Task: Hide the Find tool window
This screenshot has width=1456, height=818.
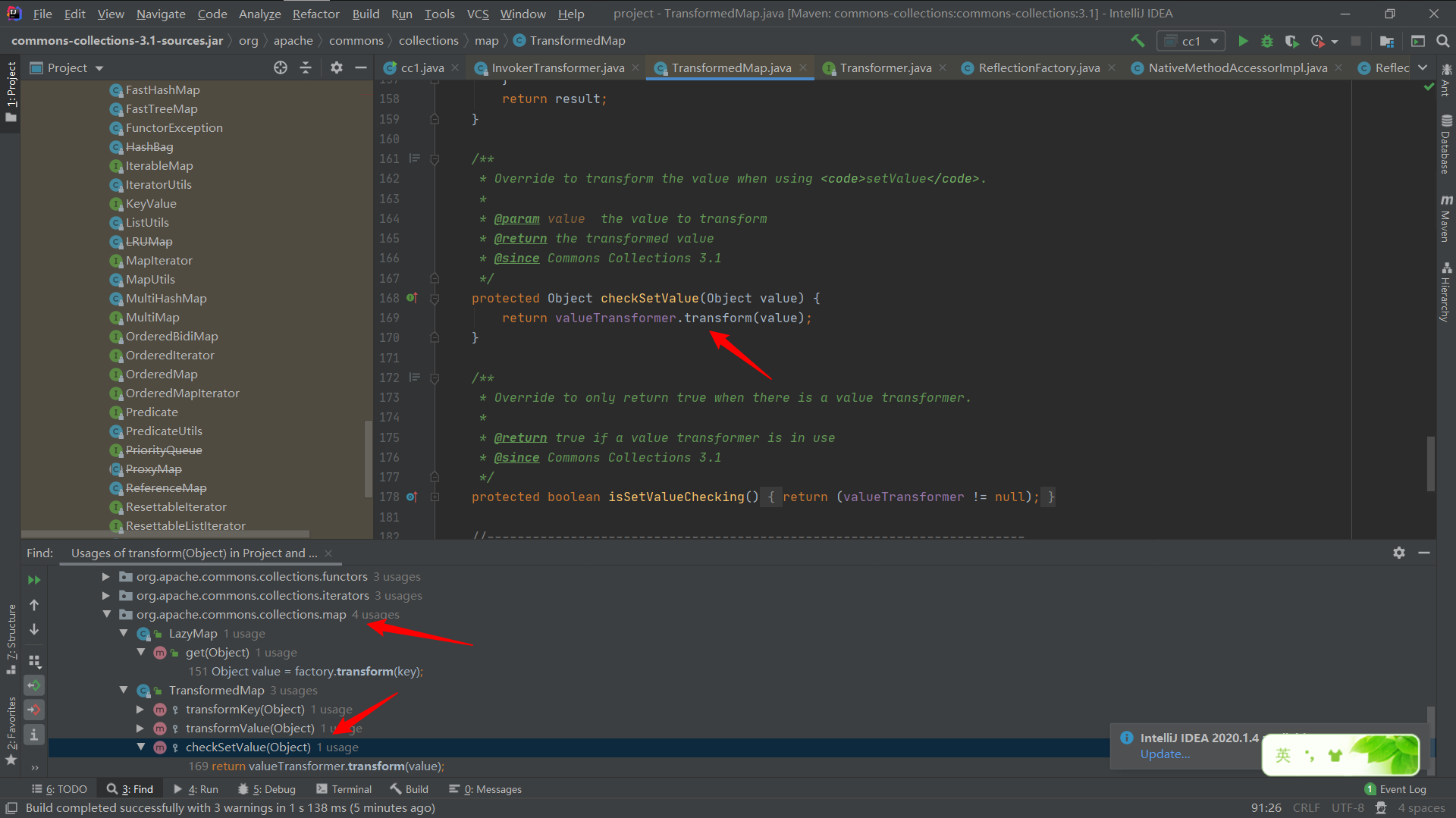Action: tap(1424, 553)
